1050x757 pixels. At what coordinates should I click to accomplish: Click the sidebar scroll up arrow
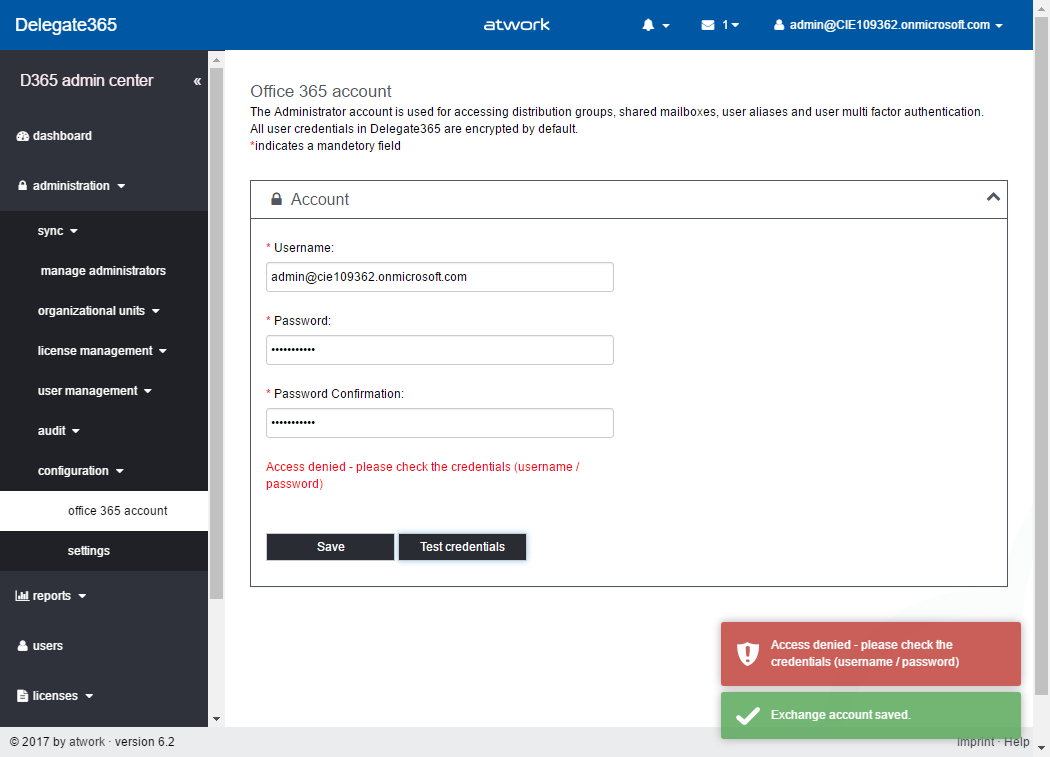click(x=216, y=60)
